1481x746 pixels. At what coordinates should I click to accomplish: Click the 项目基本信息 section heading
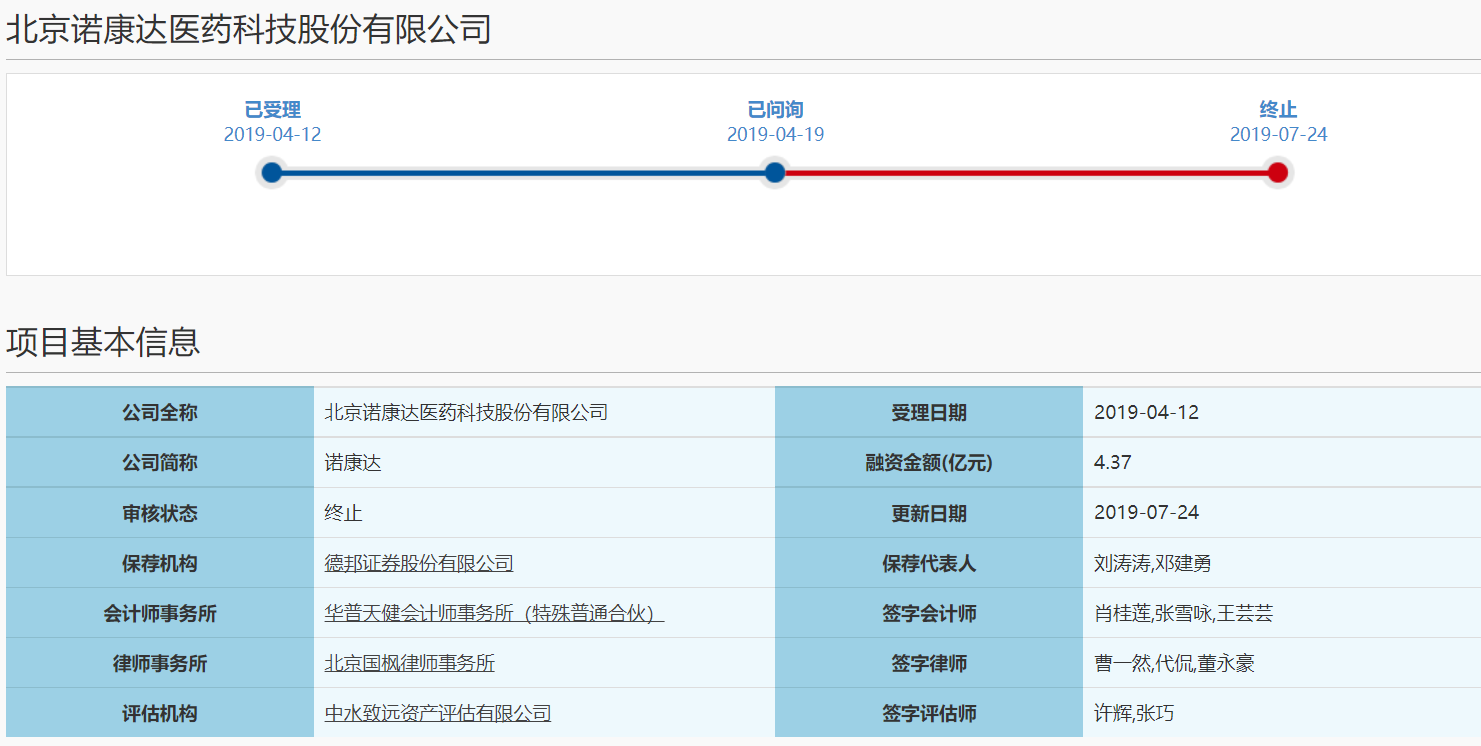pos(103,342)
